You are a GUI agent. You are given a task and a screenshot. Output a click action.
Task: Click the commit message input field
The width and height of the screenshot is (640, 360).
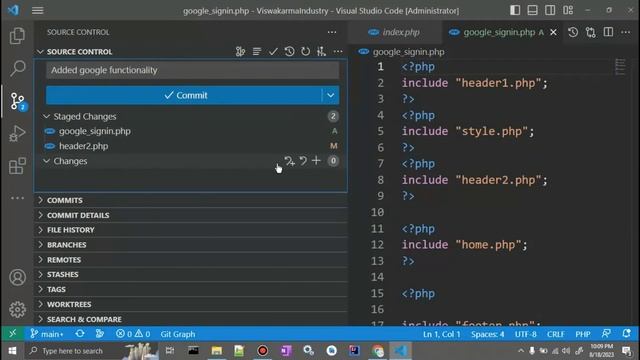(x=192, y=70)
